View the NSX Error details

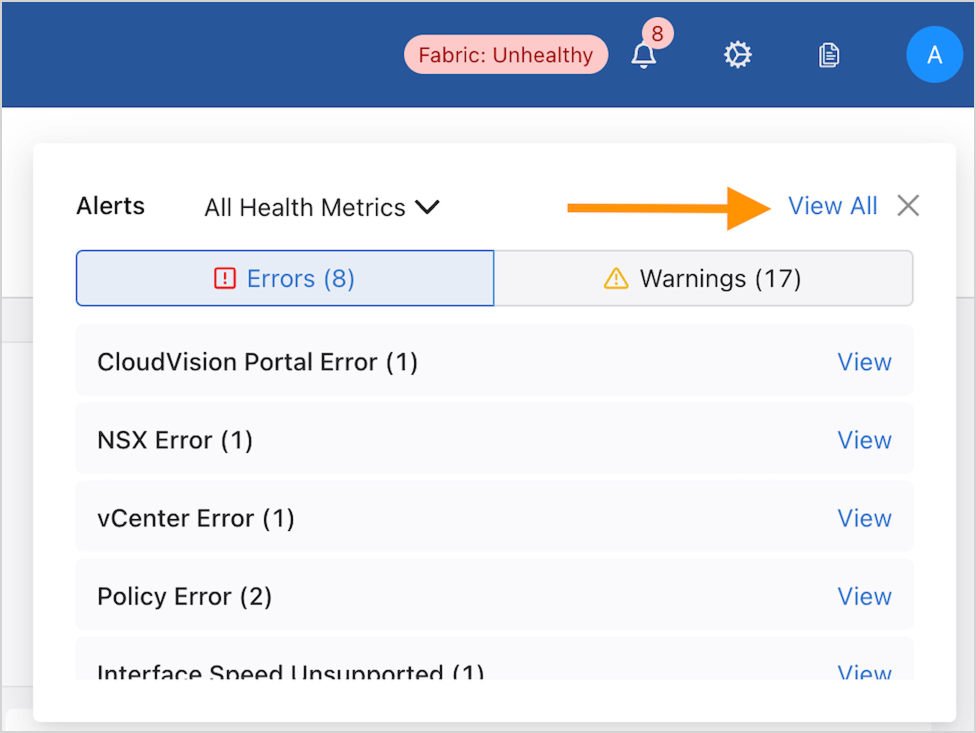[864, 440]
